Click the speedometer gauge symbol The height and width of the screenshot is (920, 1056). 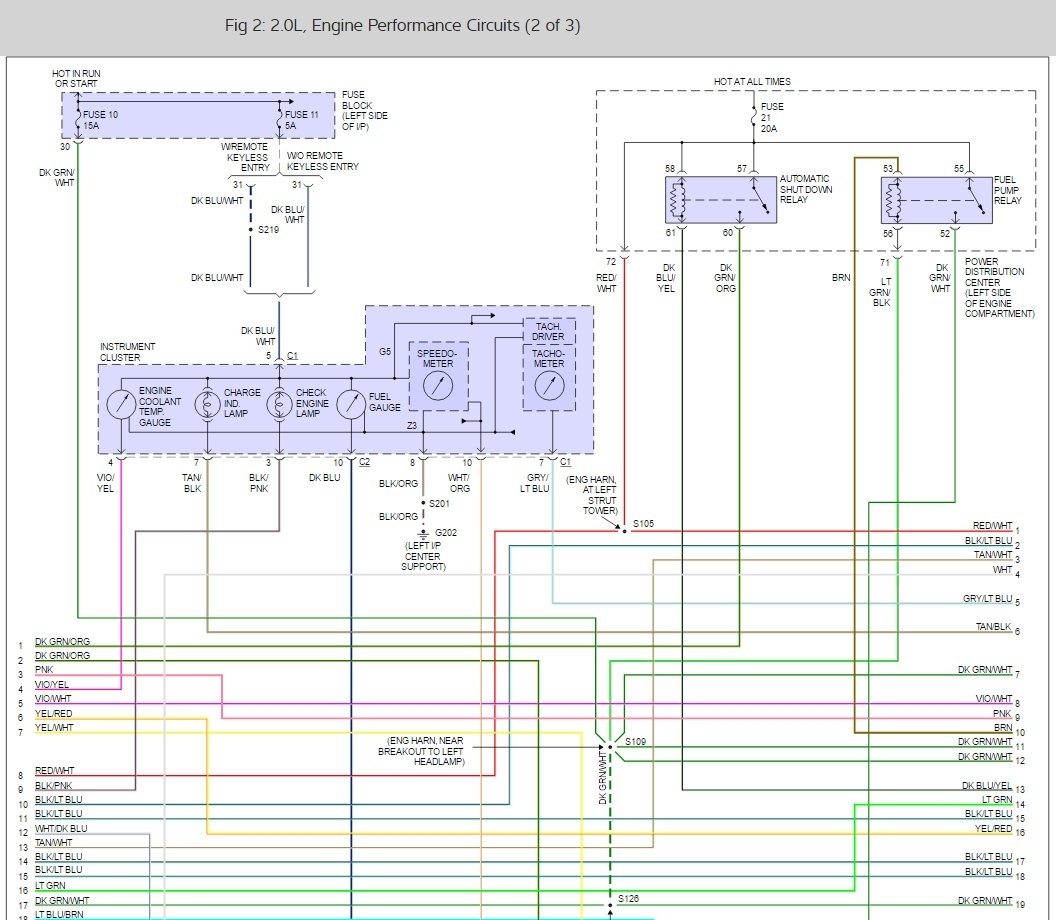pos(438,388)
